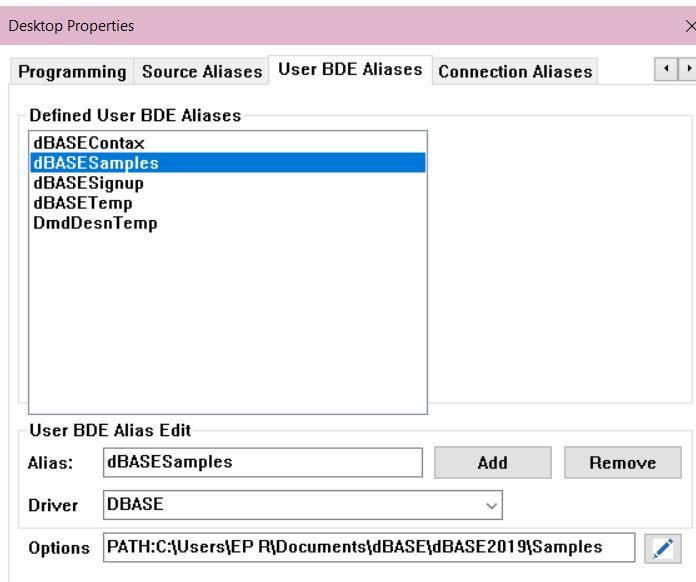The width and height of the screenshot is (696, 582).
Task: Go to the Connection Aliases tab
Action: [515, 72]
